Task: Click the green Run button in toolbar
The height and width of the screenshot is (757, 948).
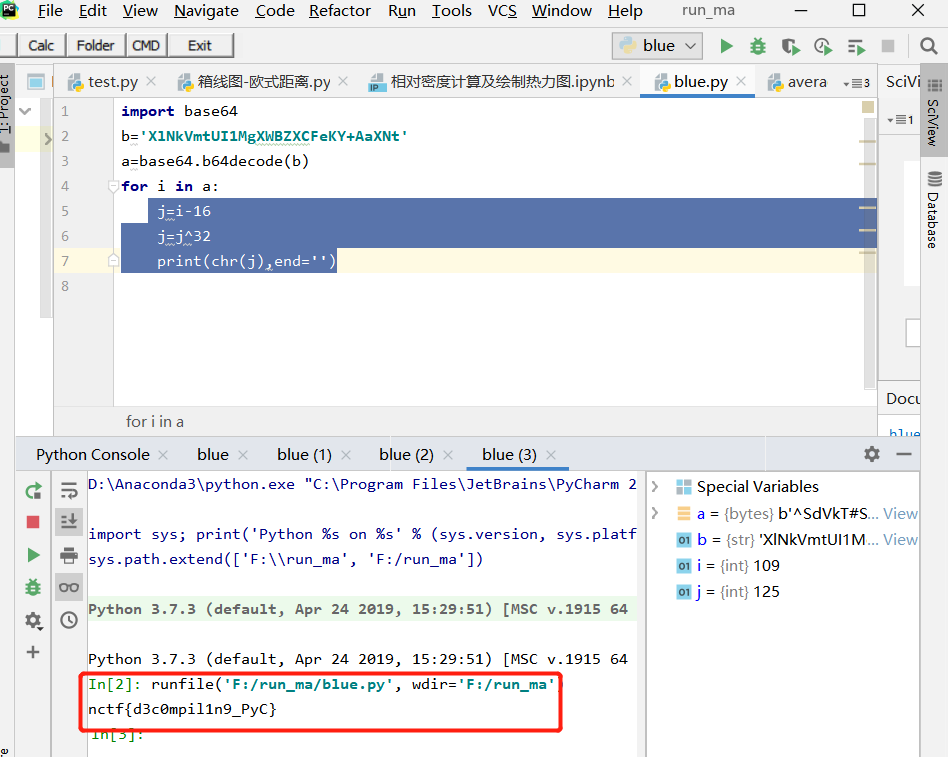Action: [x=726, y=46]
